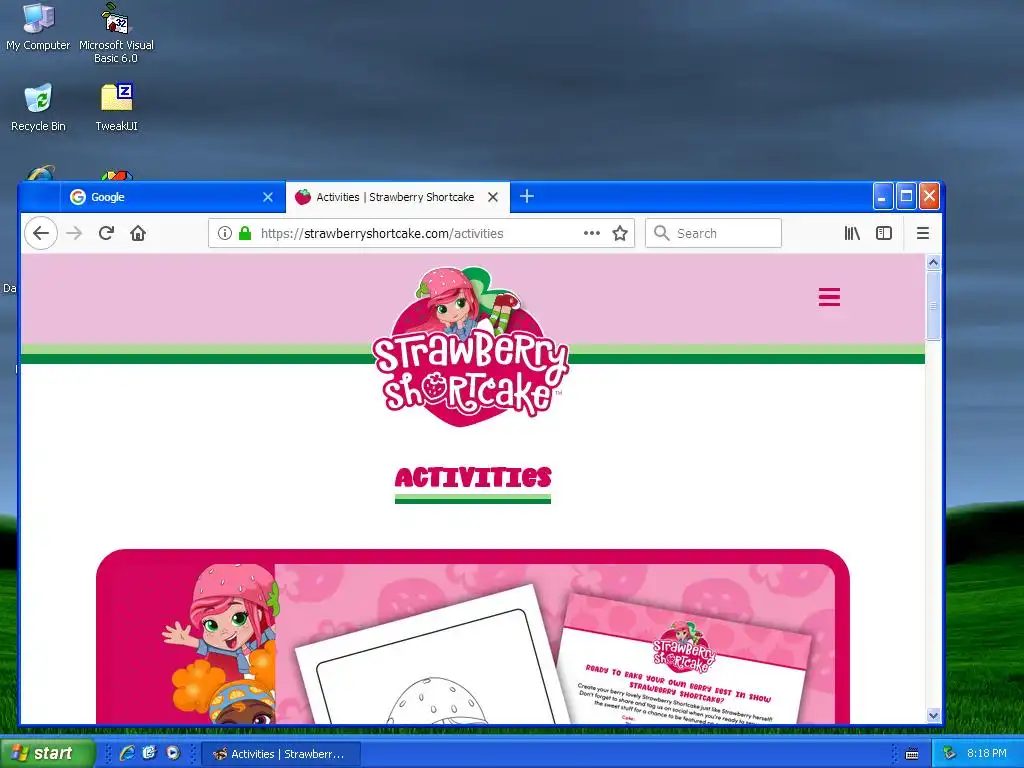Open the site's pink hamburger menu
This screenshot has width=1024, height=768.
(829, 296)
